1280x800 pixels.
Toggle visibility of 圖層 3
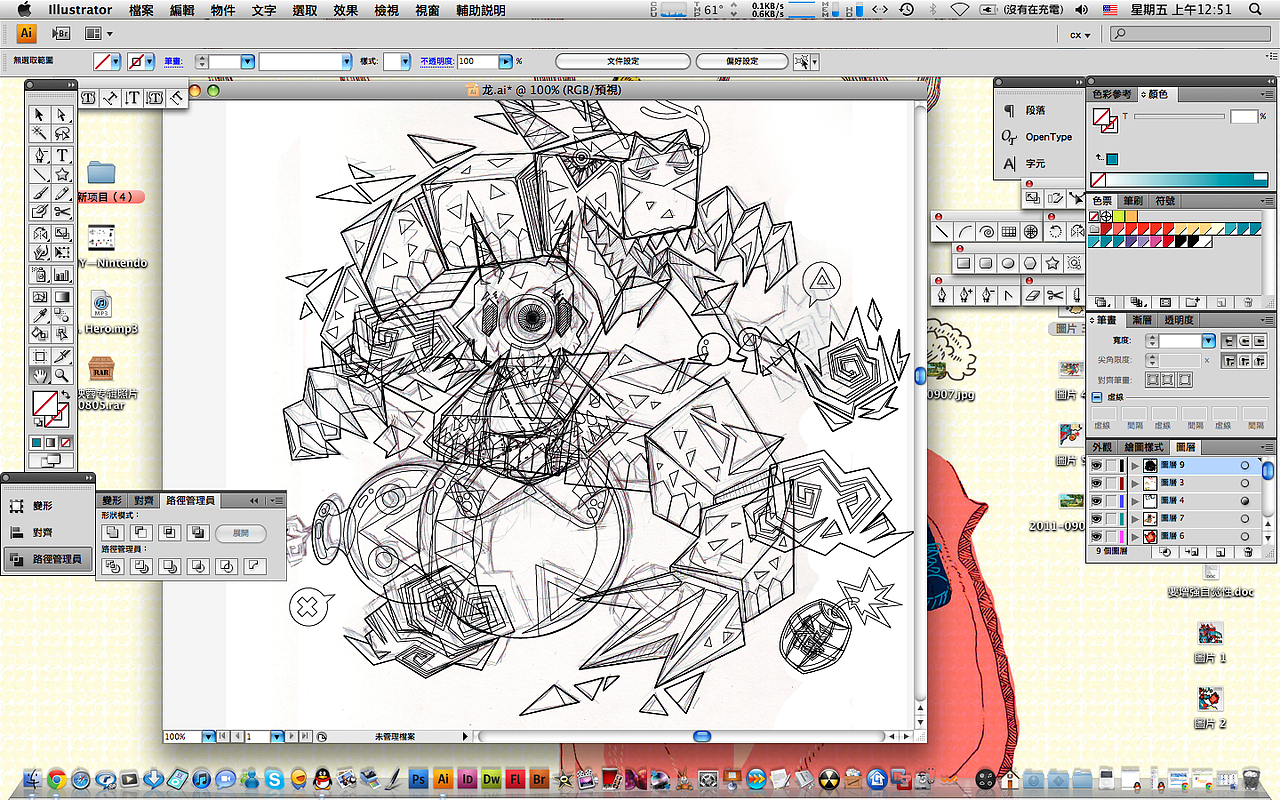(x=1096, y=483)
